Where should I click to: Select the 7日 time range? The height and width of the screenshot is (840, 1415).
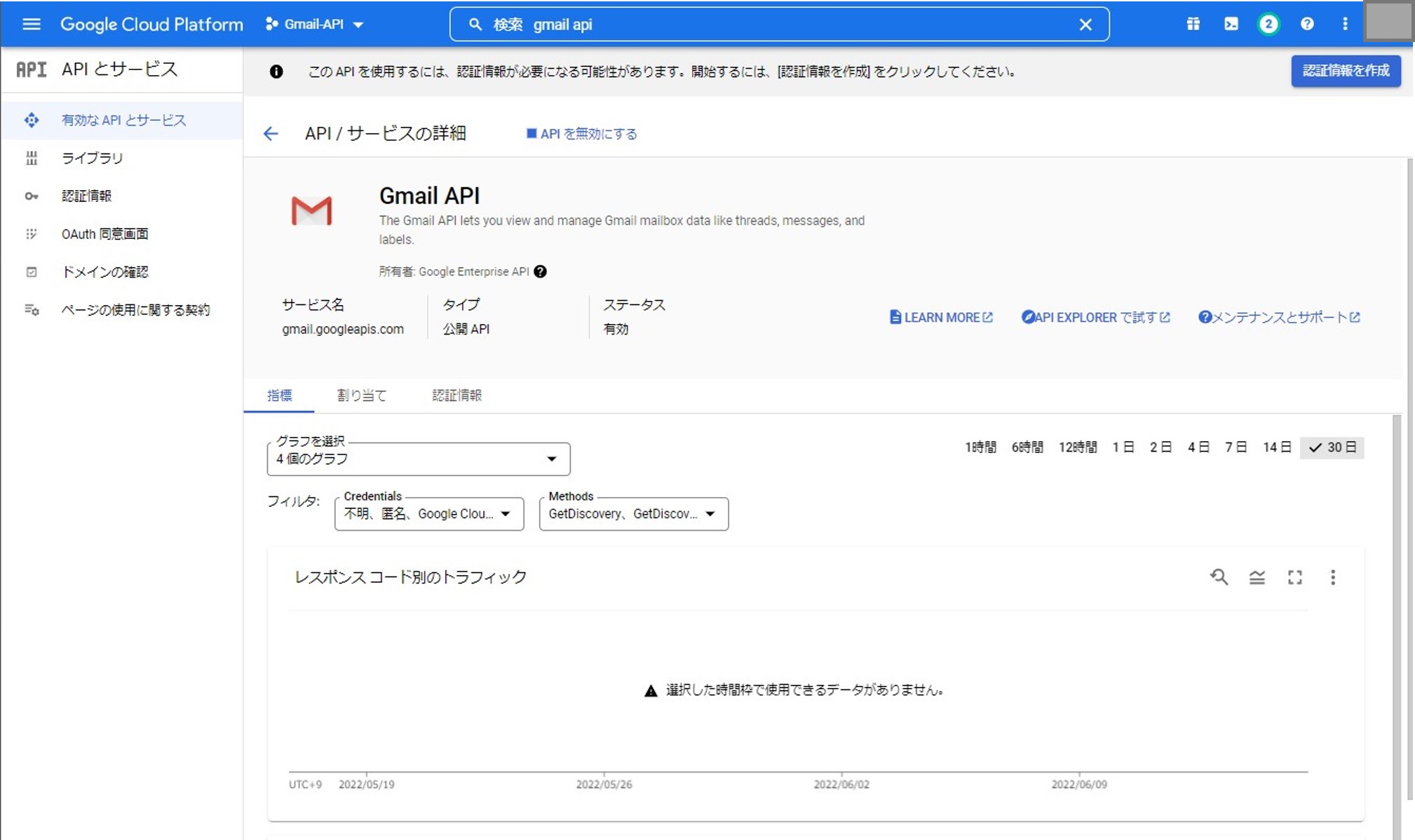[1235, 447]
